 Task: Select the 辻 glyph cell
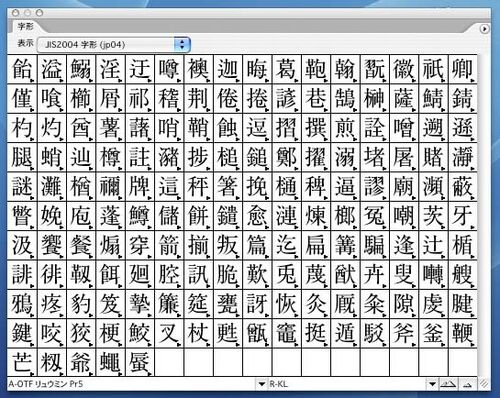tap(433, 245)
